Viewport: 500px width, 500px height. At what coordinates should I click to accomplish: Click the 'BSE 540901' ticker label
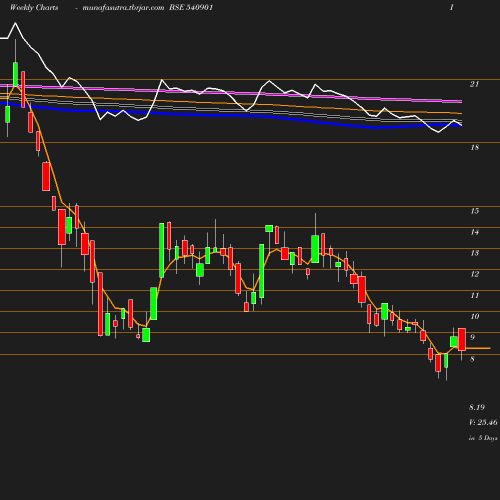click(191, 8)
